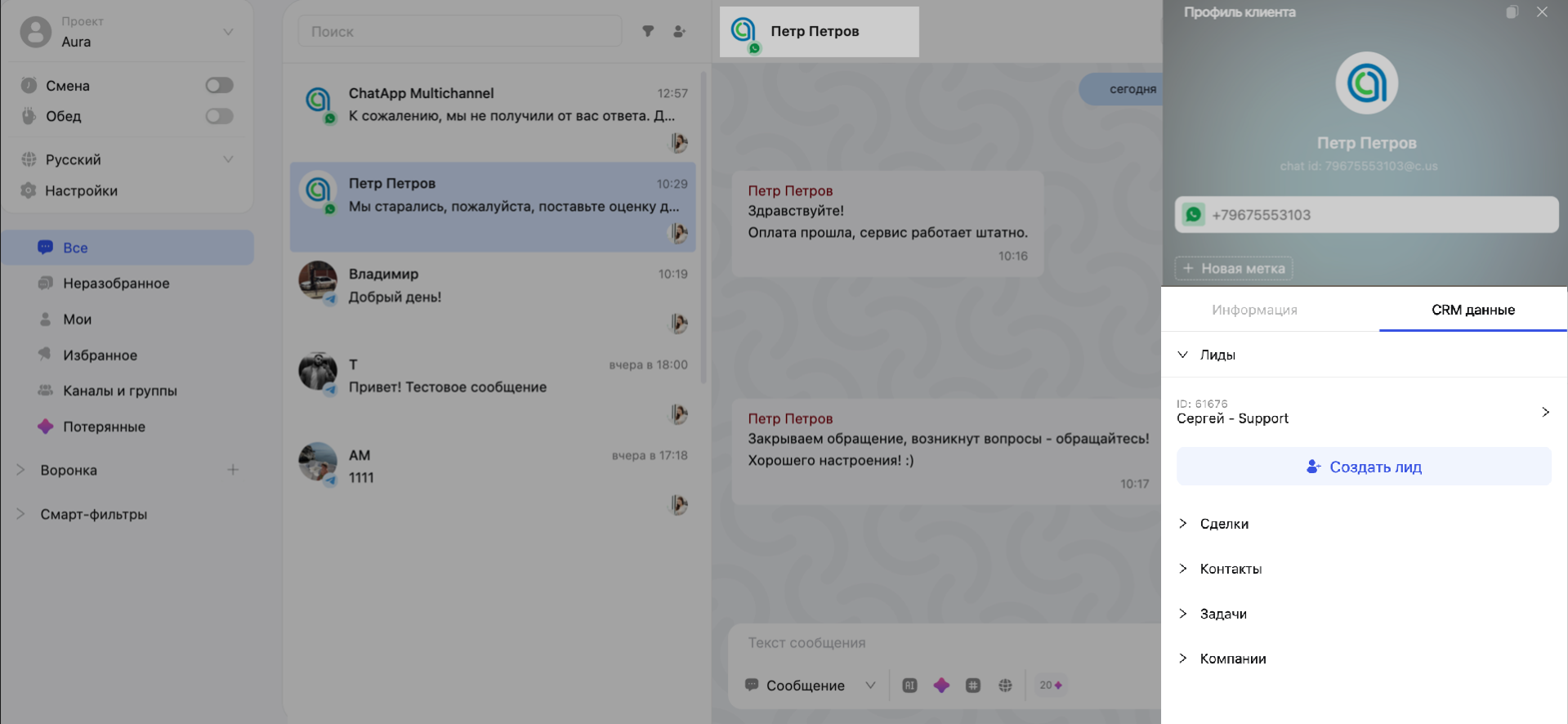1568x724 pixels.
Task: Click the add contact icon beside search
Action: pos(679,32)
